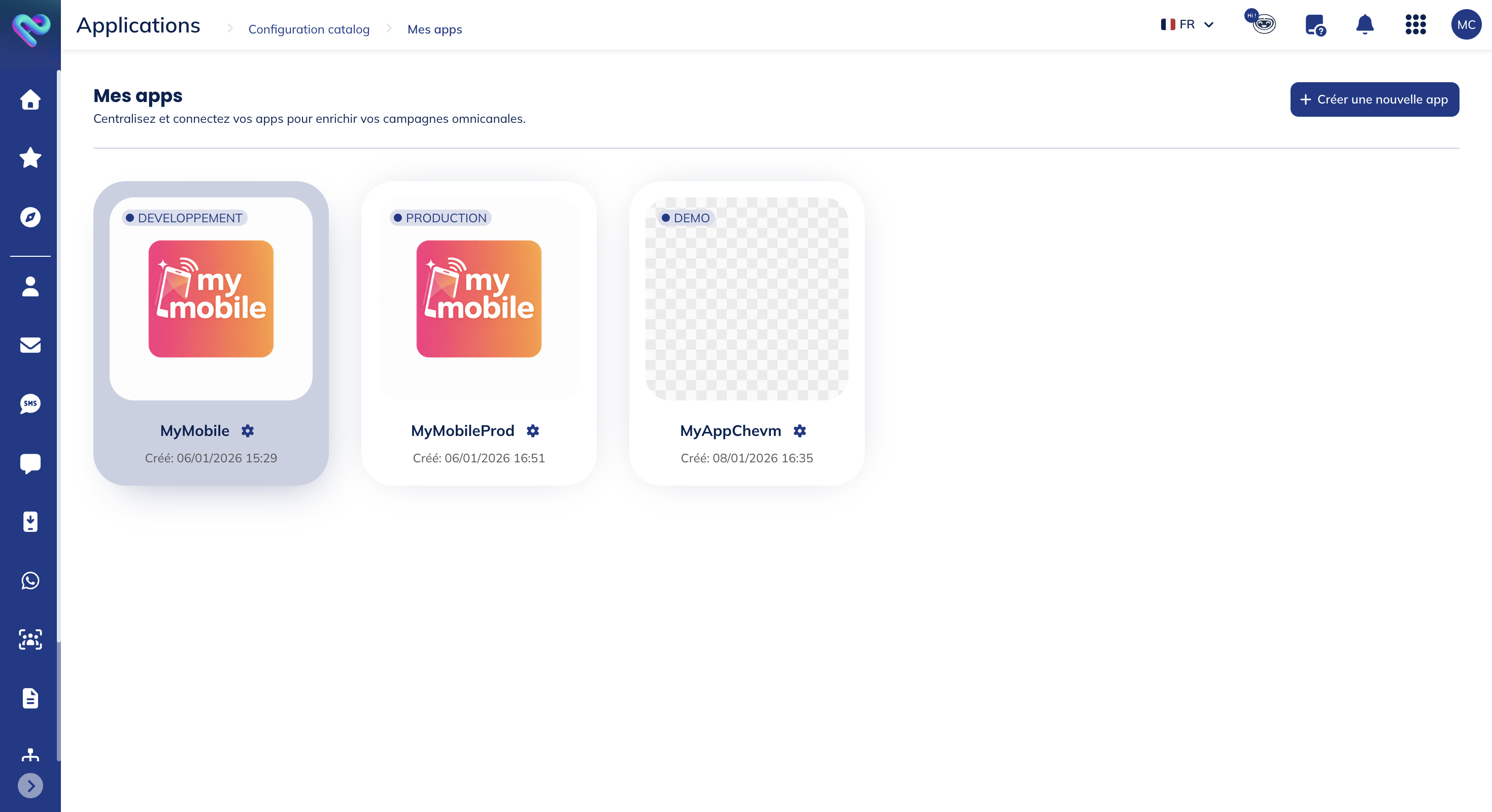Select the Mes apps breadcrumb item

coord(434,29)
